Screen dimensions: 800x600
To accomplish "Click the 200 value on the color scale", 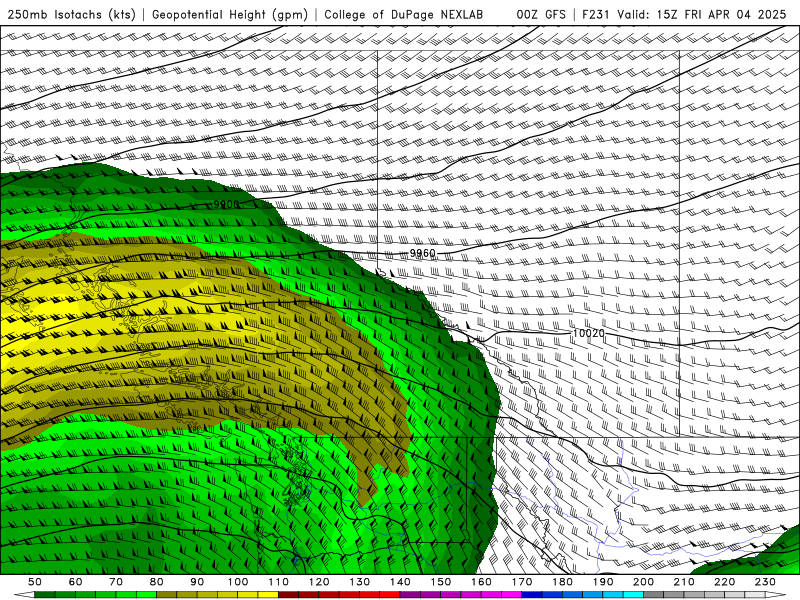I will [643, 582].
